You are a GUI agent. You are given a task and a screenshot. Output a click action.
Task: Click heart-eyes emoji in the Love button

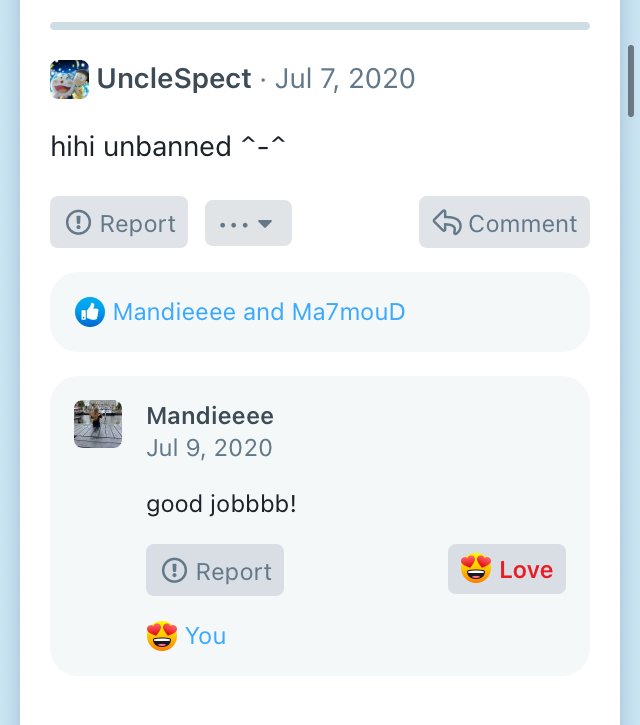point(476,568)
